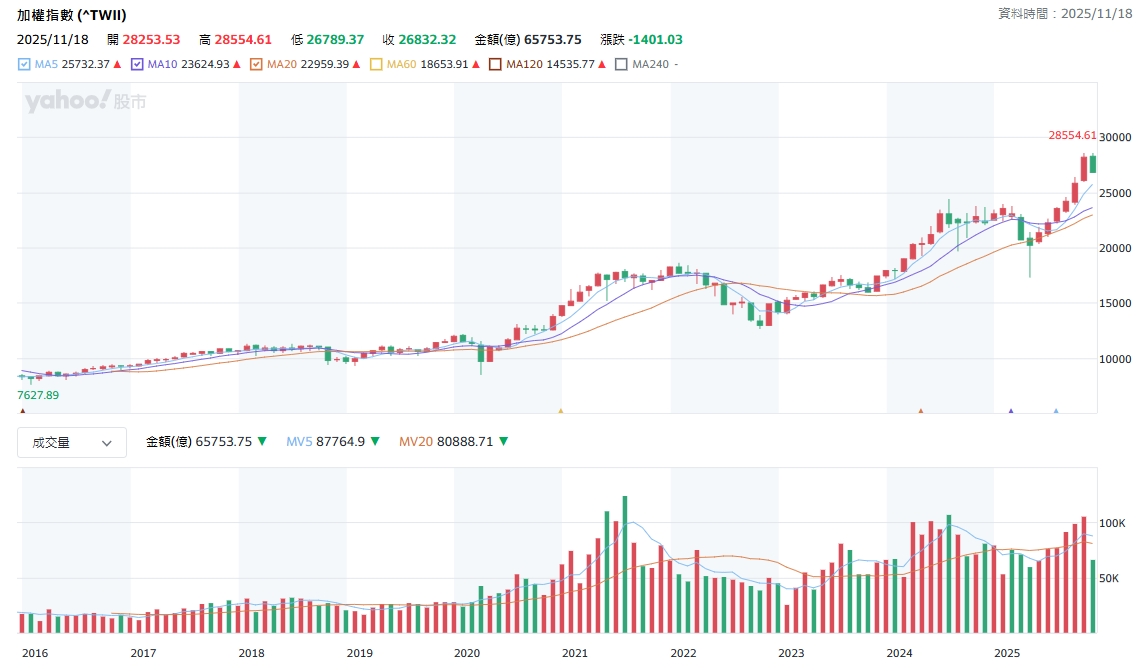The height and width of the screenshot is (671, 1147).
Task: Disable the MA20 line checkbox
Action: [256, 64]
